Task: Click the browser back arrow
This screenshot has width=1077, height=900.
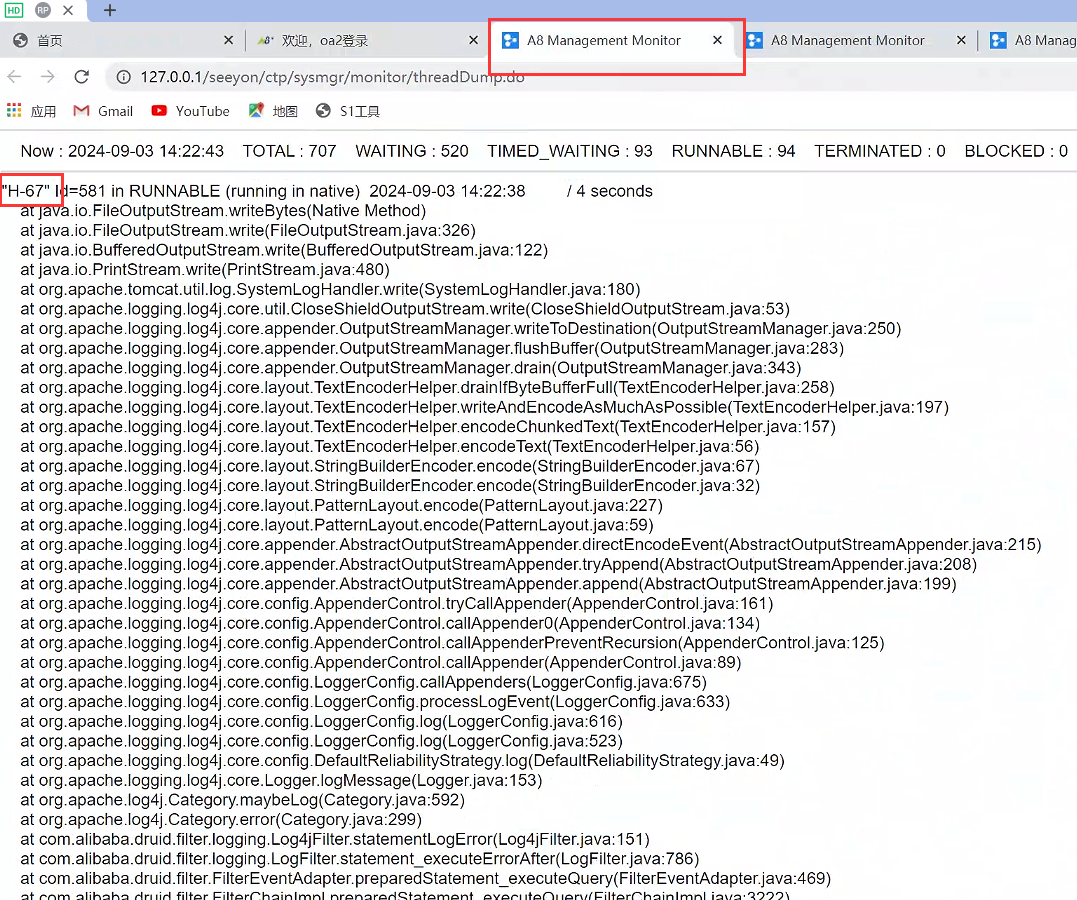Action: click(x=14, y=76)
